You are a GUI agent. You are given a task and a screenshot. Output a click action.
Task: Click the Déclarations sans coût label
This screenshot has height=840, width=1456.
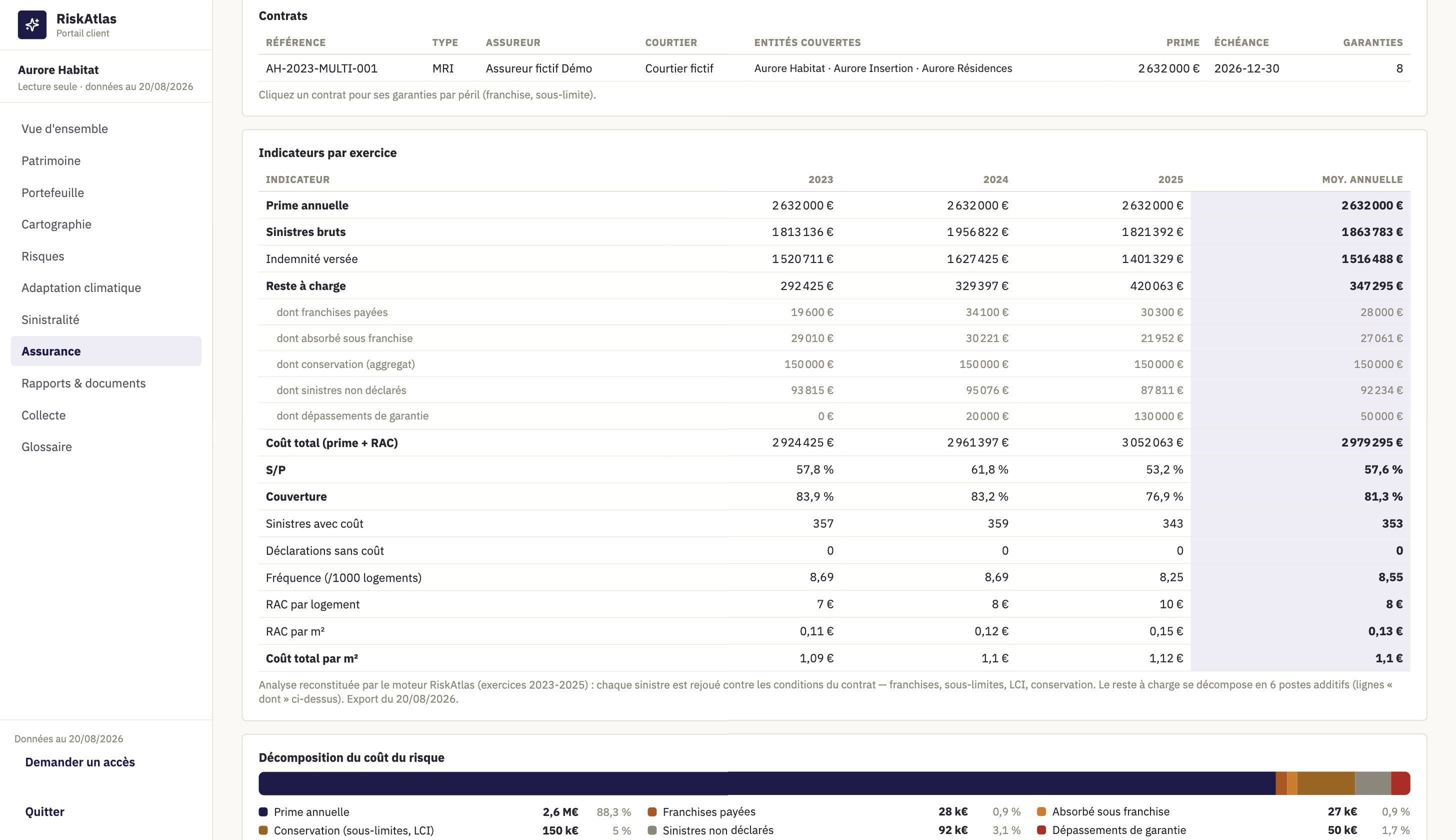[325, 551]
